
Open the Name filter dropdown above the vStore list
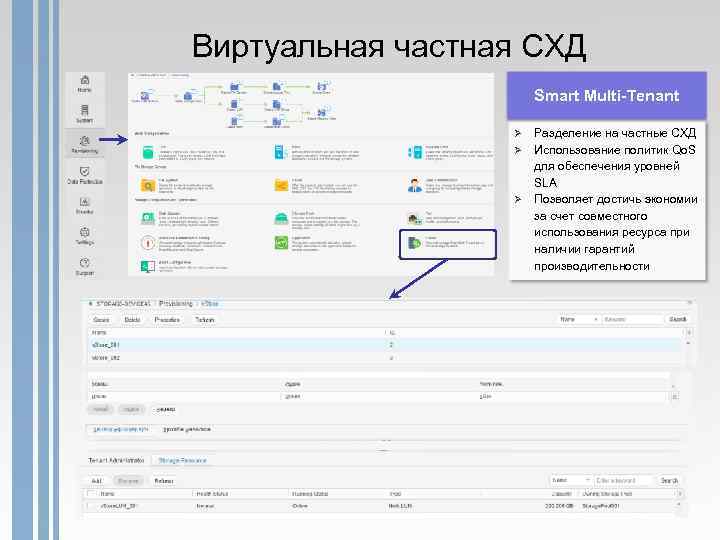(579, 319)
